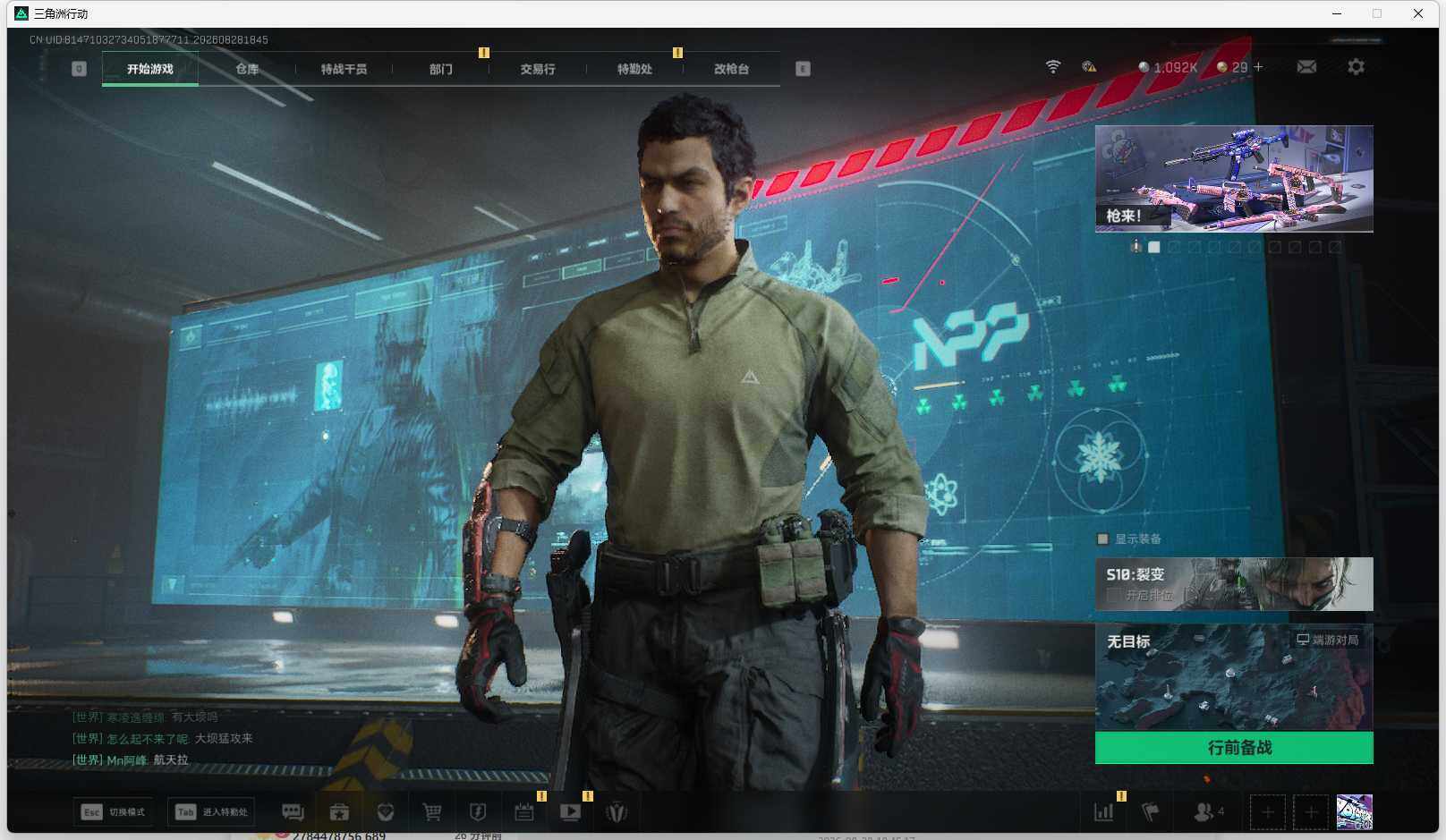Click the winged emblem icon
The image size is (1446, 840).
(x=617, y=812)
